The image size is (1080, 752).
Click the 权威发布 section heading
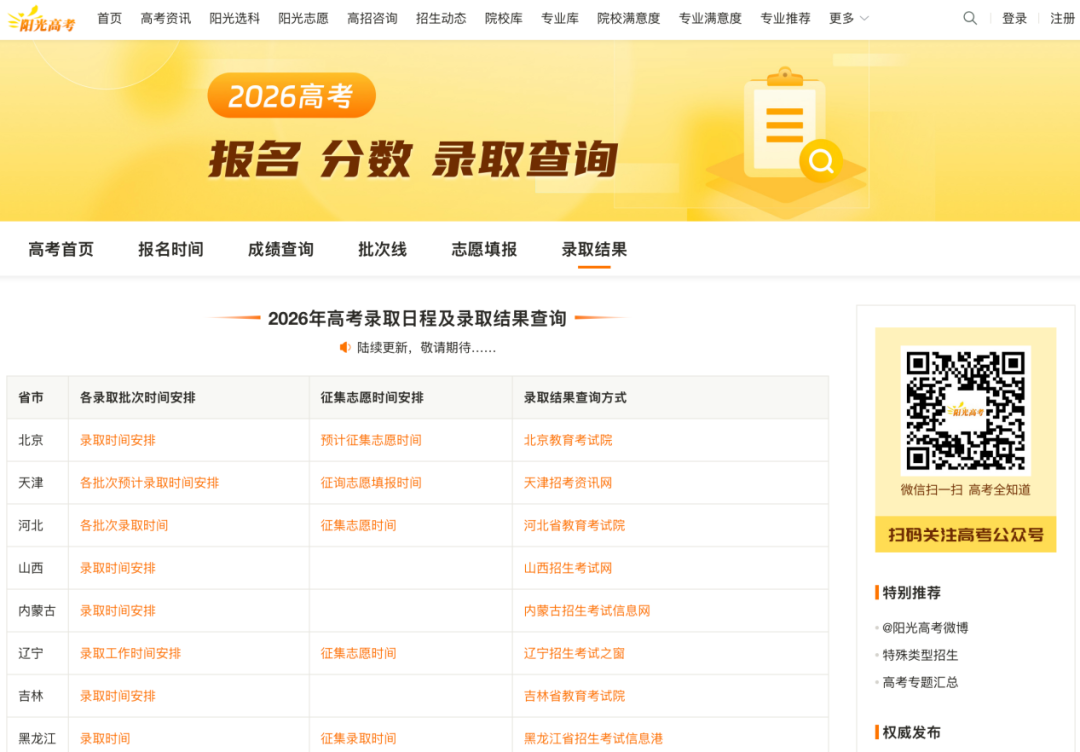click(x=911, y=733)
